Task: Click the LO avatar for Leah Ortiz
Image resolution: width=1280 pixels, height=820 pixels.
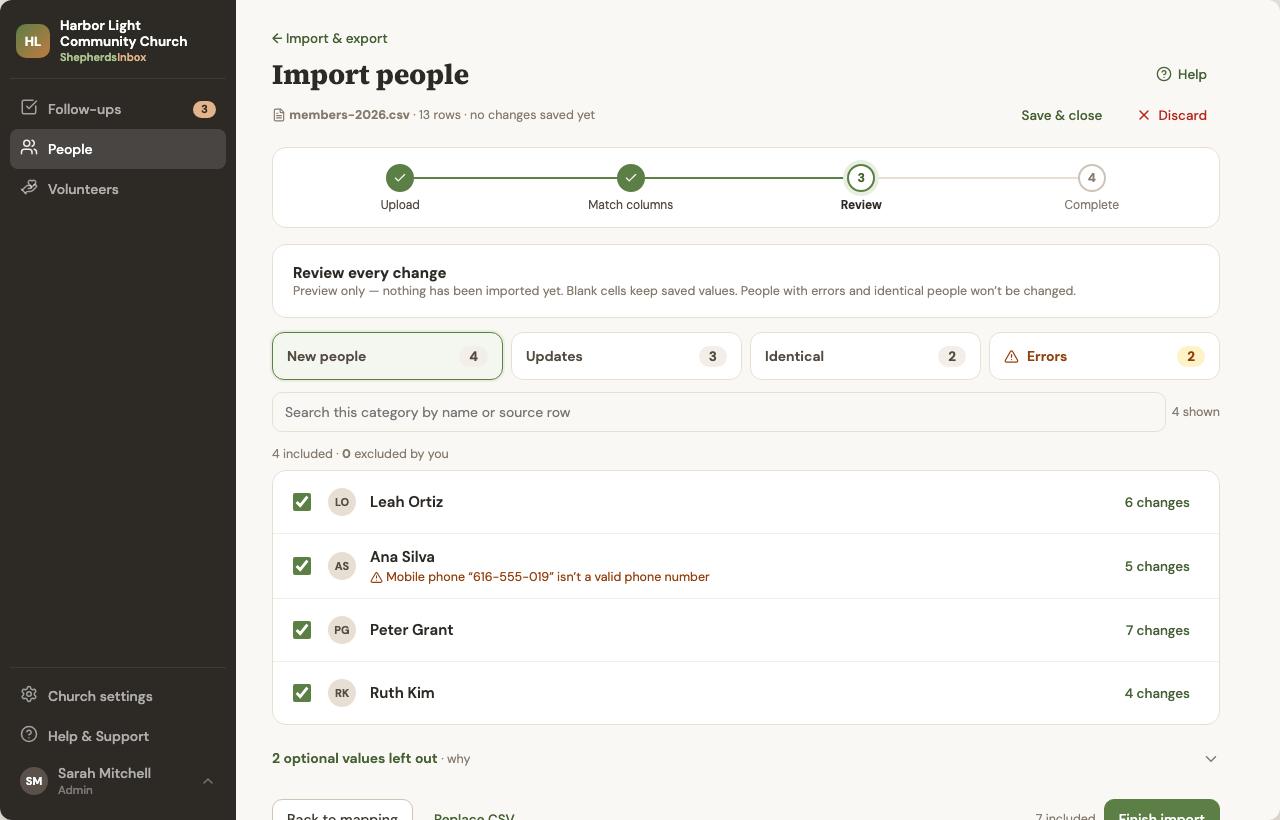Action: tap(342, 502)
